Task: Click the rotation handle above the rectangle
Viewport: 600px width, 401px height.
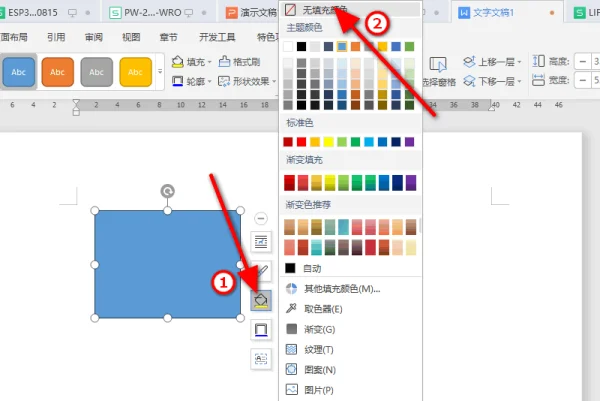Action: coord(168,191)
